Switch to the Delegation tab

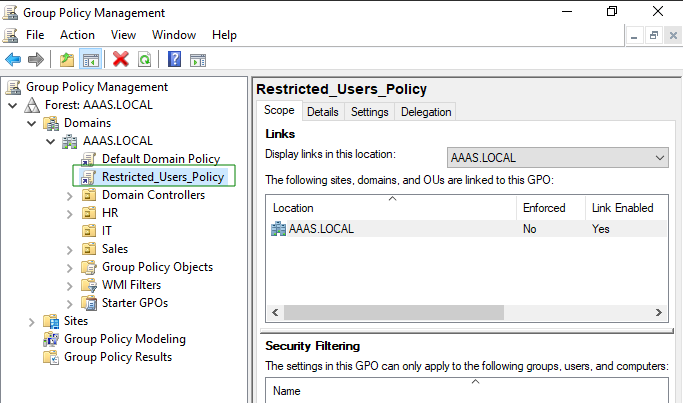[x=426, y=112]
